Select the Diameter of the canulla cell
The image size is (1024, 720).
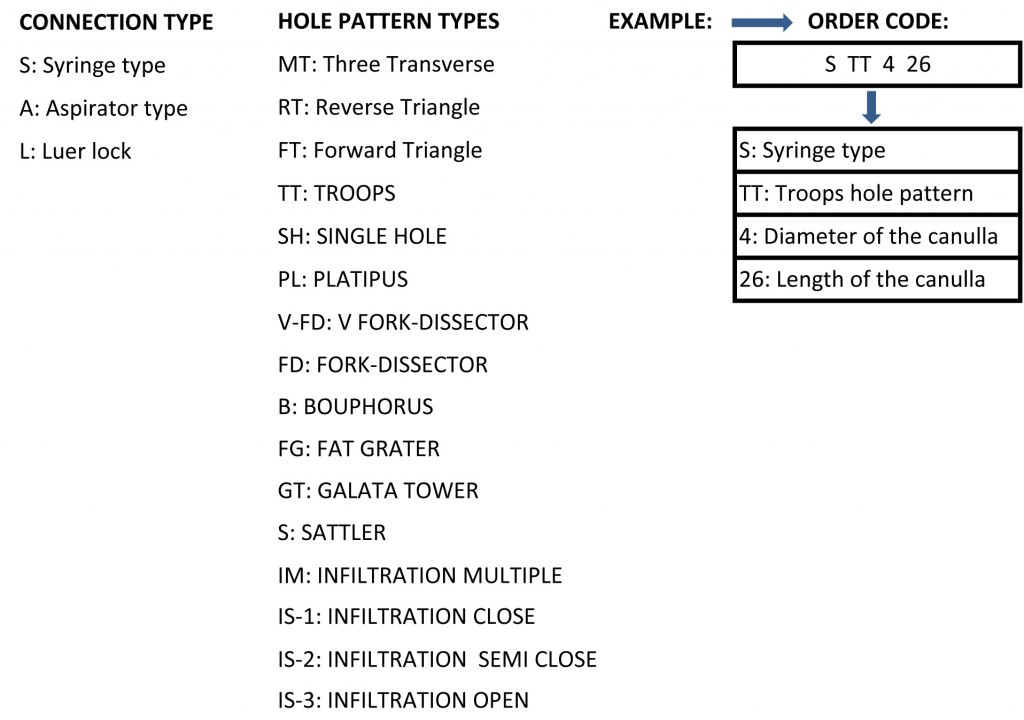(876, 236)
